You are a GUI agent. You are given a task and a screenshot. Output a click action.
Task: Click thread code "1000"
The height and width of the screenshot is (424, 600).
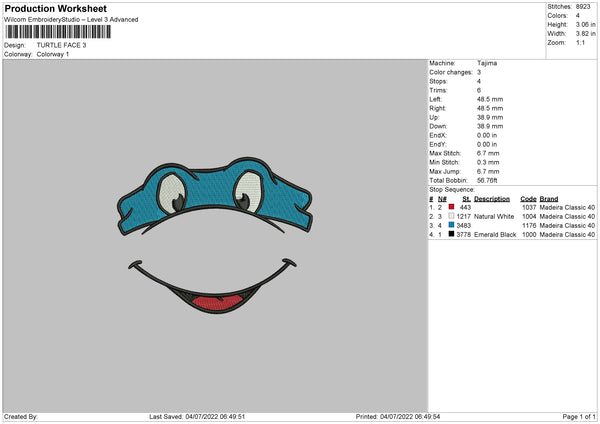pyautogui.click(x=529, y=234)
